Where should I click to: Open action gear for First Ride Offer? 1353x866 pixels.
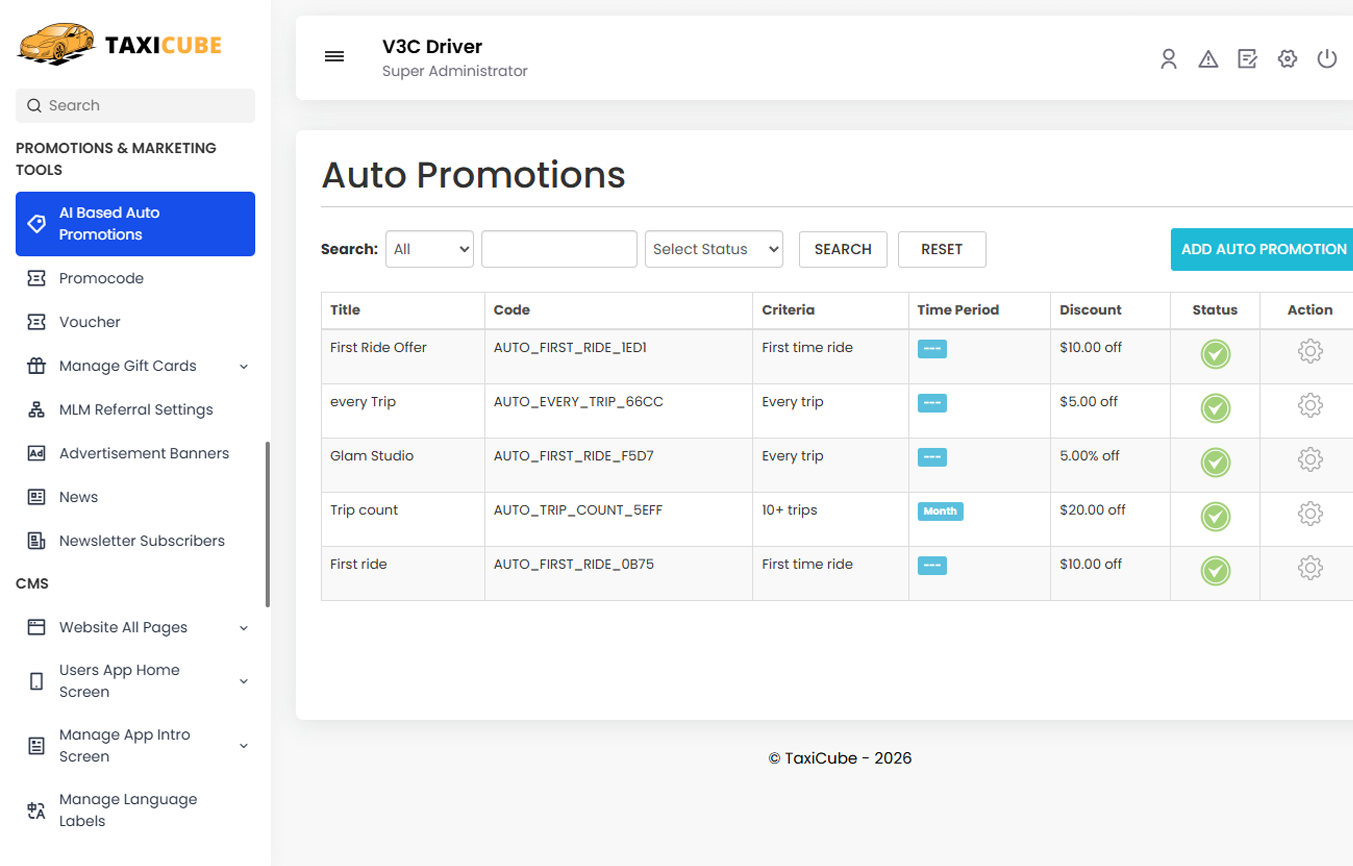pos(1310,351)
